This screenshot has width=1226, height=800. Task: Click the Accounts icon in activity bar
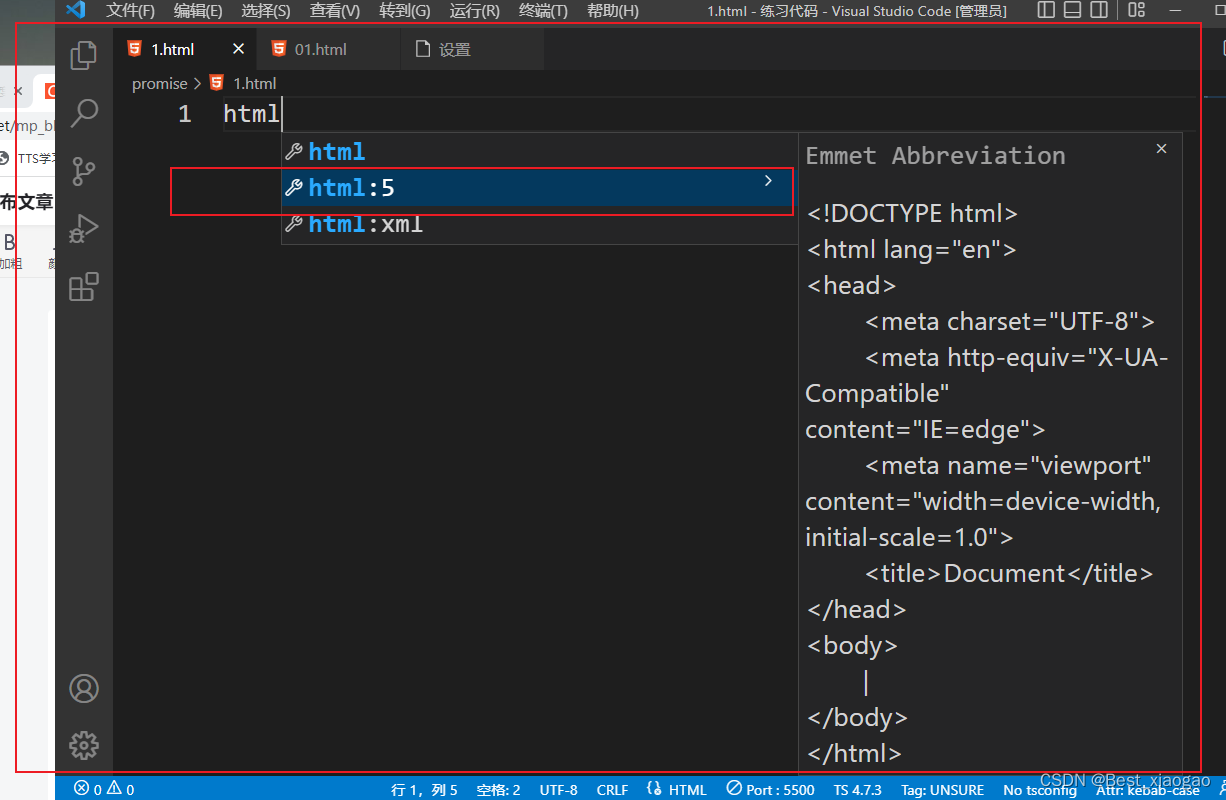[84, 688]
